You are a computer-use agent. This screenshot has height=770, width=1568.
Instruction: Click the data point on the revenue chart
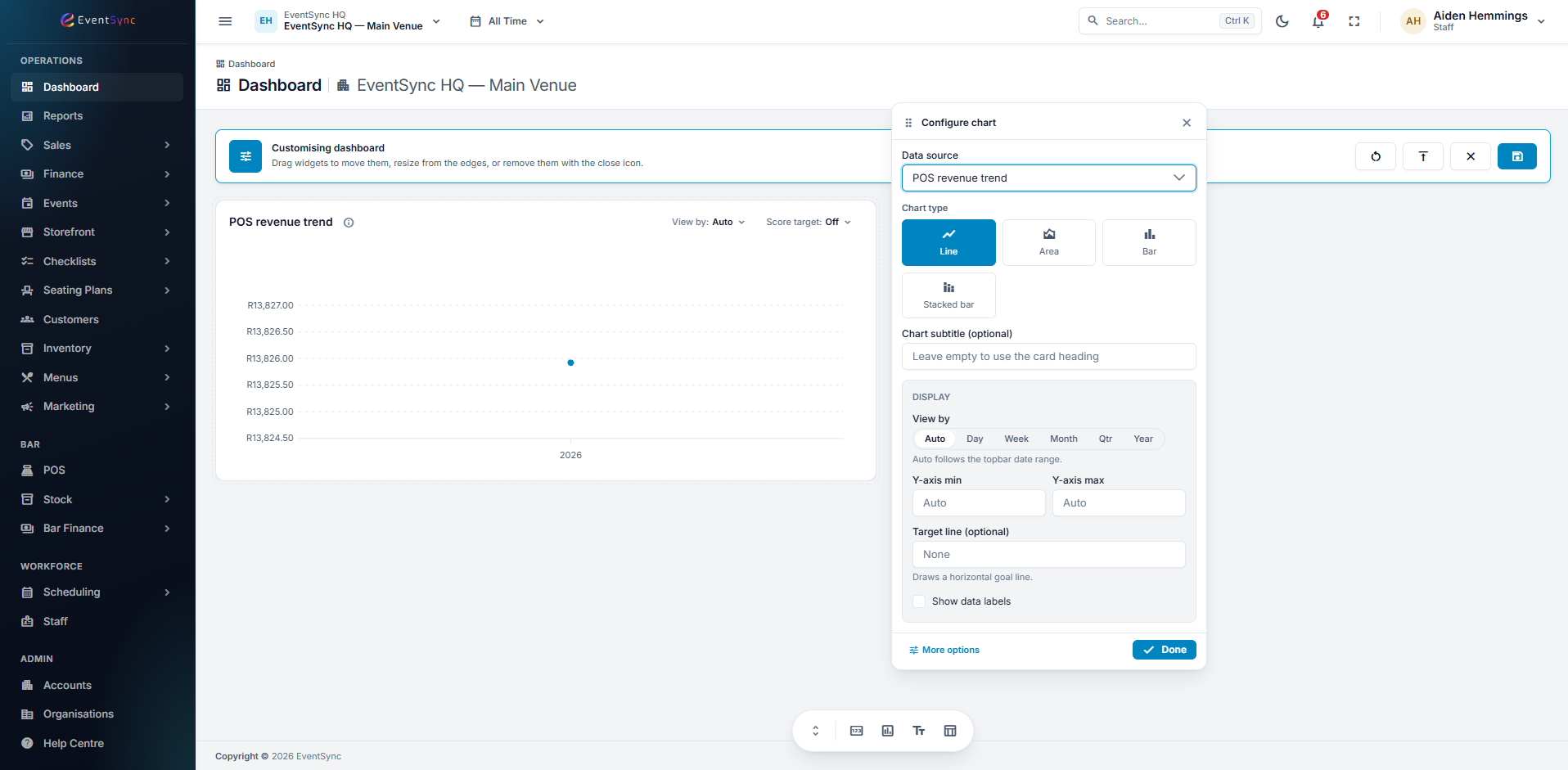point(570,362)
